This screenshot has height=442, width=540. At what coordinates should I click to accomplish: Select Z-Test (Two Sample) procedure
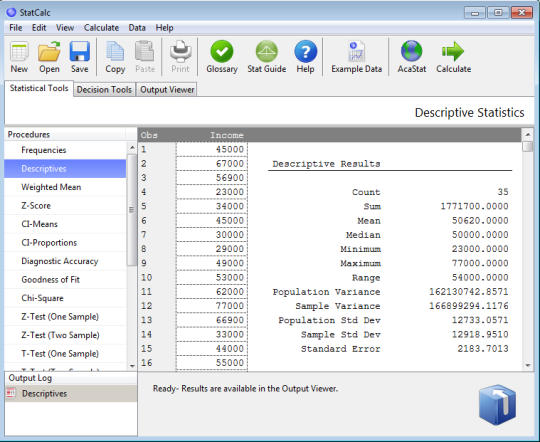click(x=65, y=335)
